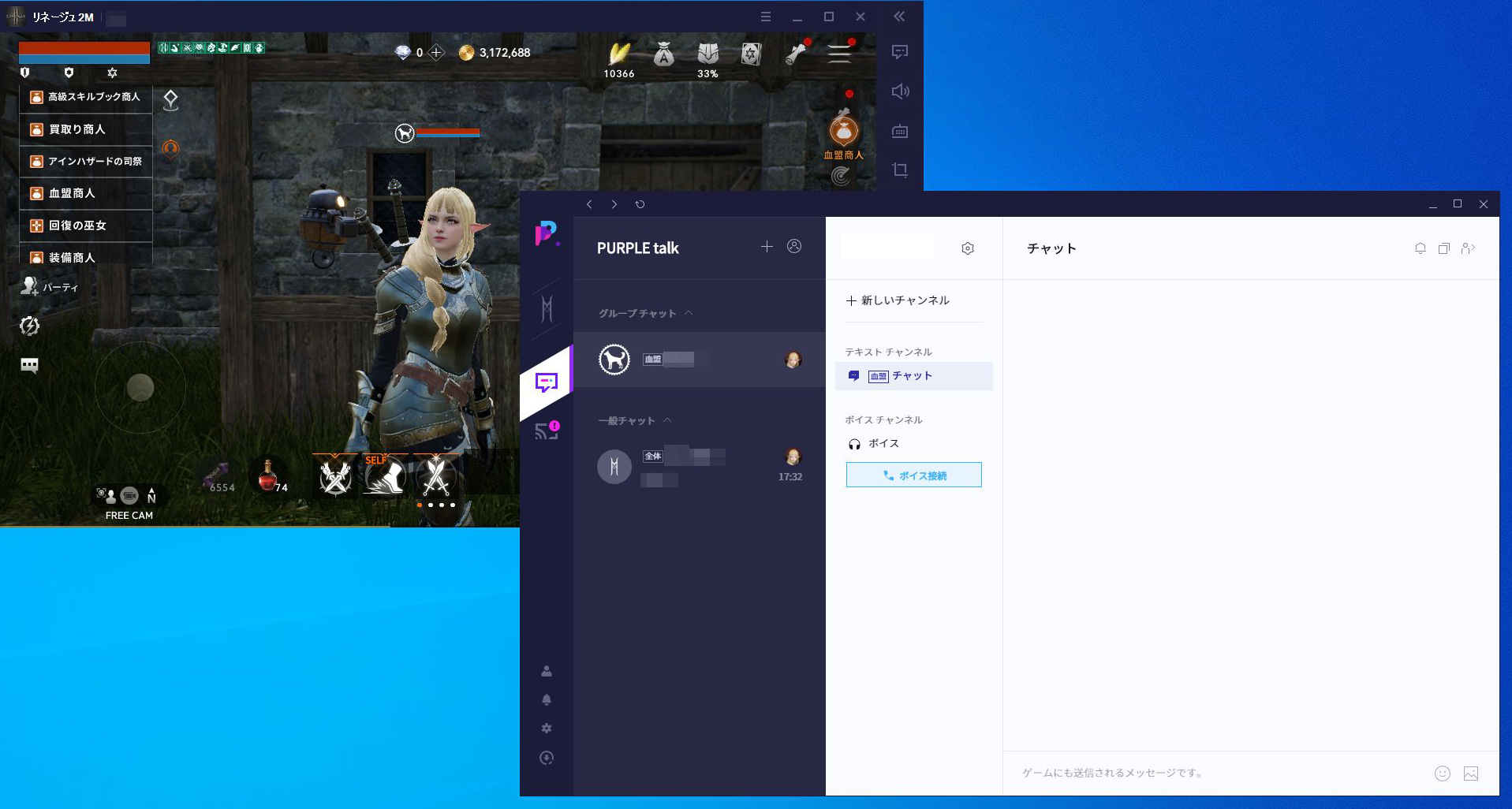Open notifications bell in PURPLE sidebar
Image resolution: width=1512 pixels, height=809 pixels.
547,700
